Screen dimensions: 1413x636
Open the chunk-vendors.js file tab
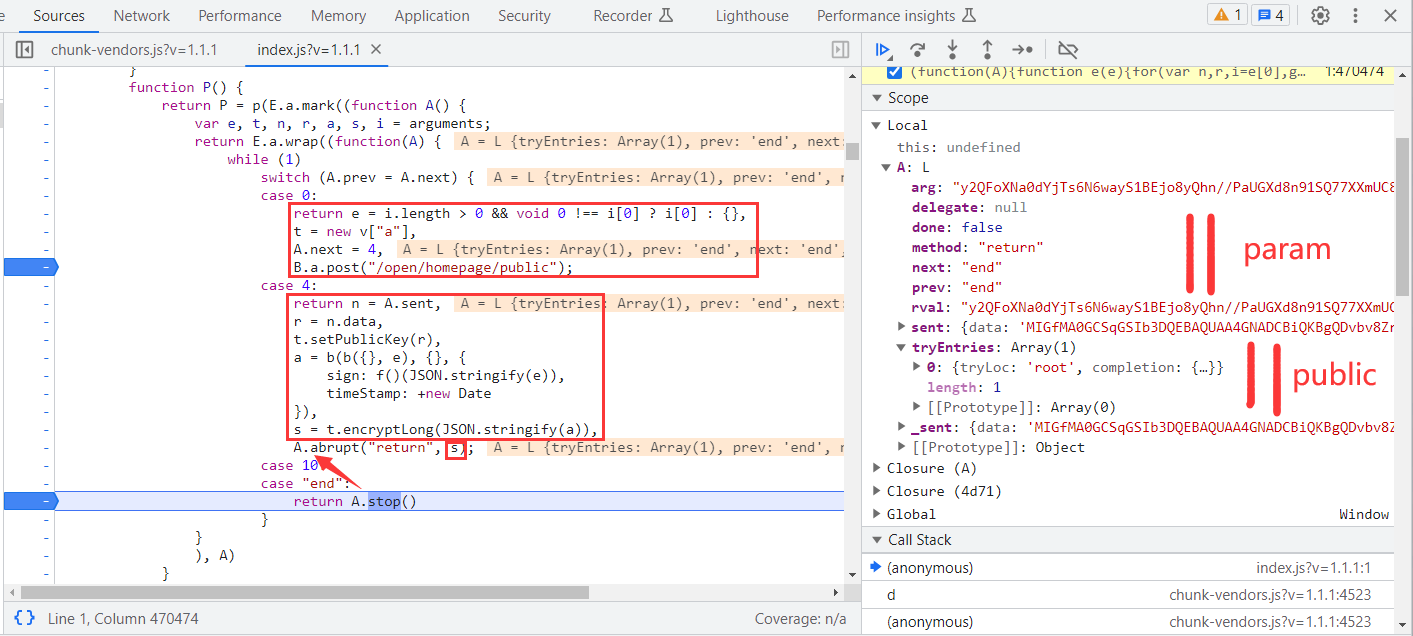(x=134, y=50)
